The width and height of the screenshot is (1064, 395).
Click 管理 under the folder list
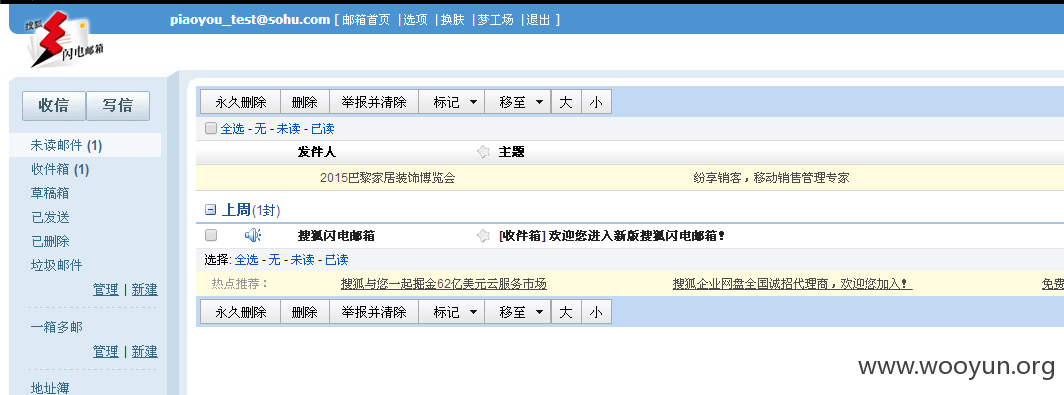tap(105, 290)
